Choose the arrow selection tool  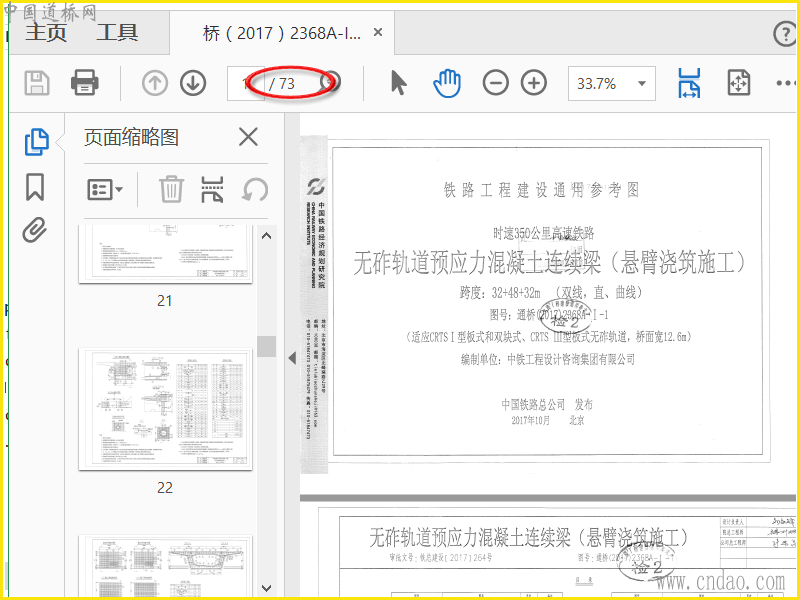click(x=398, y=83)
